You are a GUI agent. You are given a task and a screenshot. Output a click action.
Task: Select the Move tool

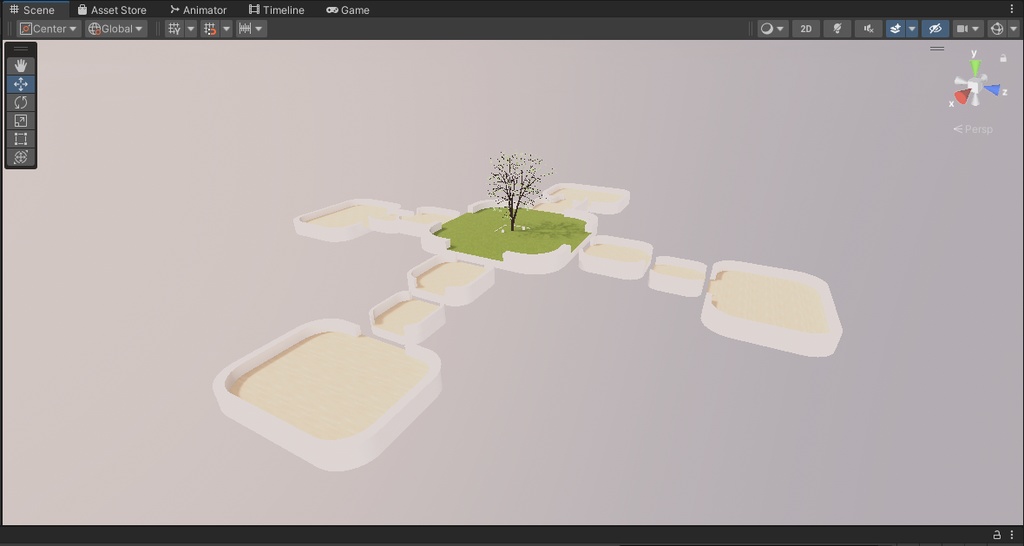(20, 84)
